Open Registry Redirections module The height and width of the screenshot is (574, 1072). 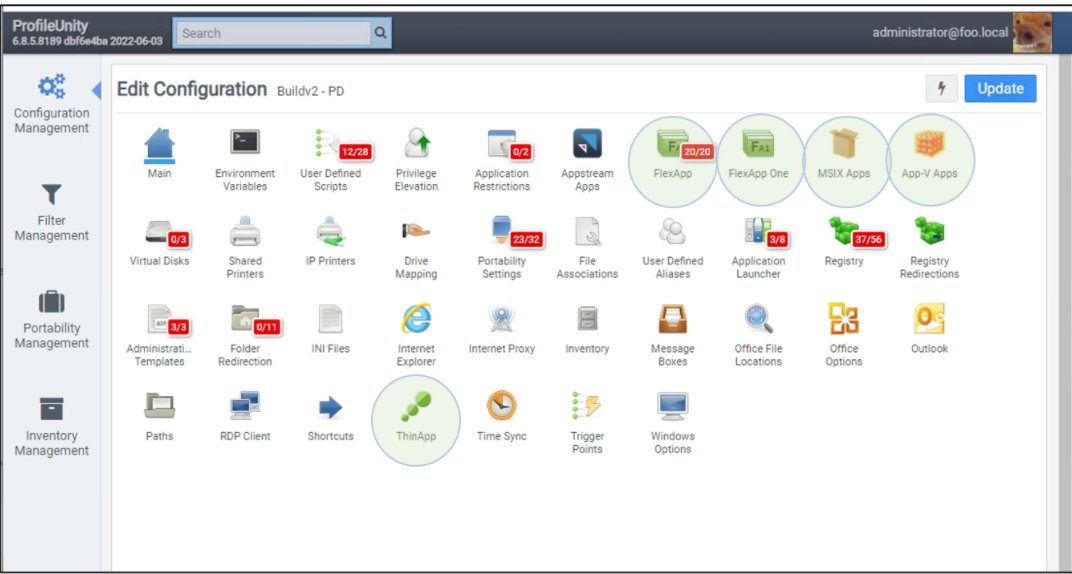pos(929,247)
